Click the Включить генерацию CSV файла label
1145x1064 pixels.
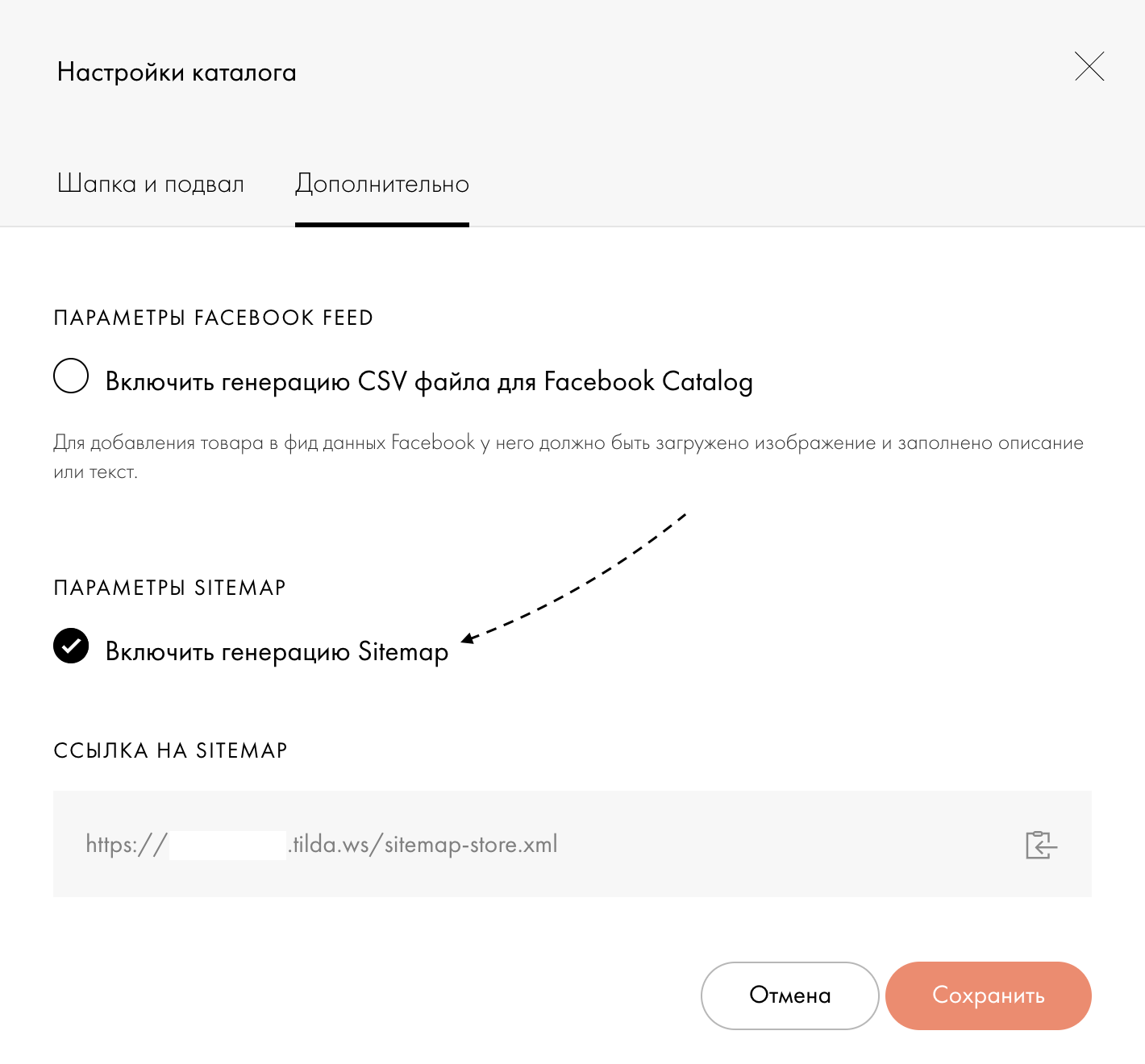tap(429, 381)
